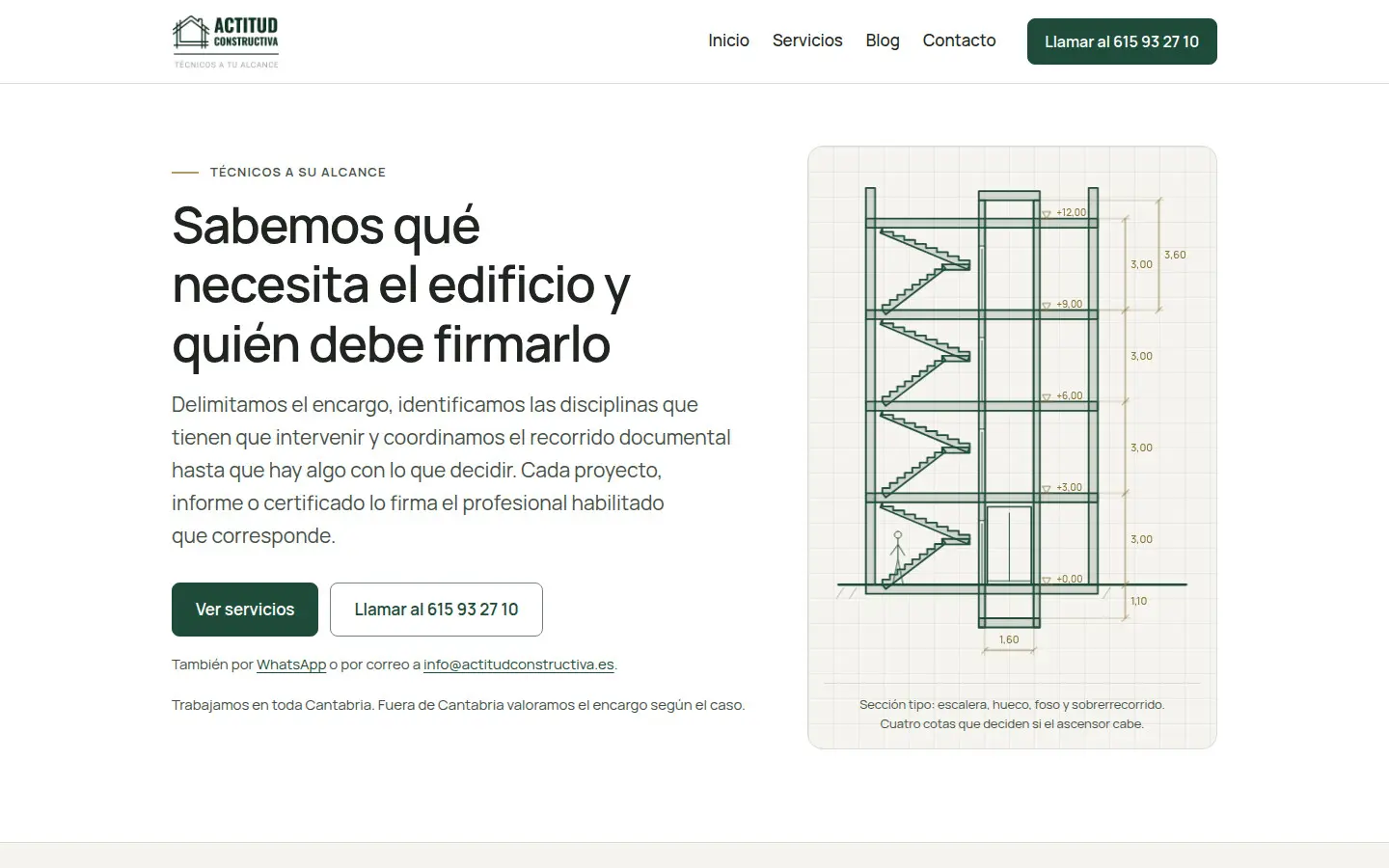Click the info@actitudconstructiva.es email link

pos(519,665)
